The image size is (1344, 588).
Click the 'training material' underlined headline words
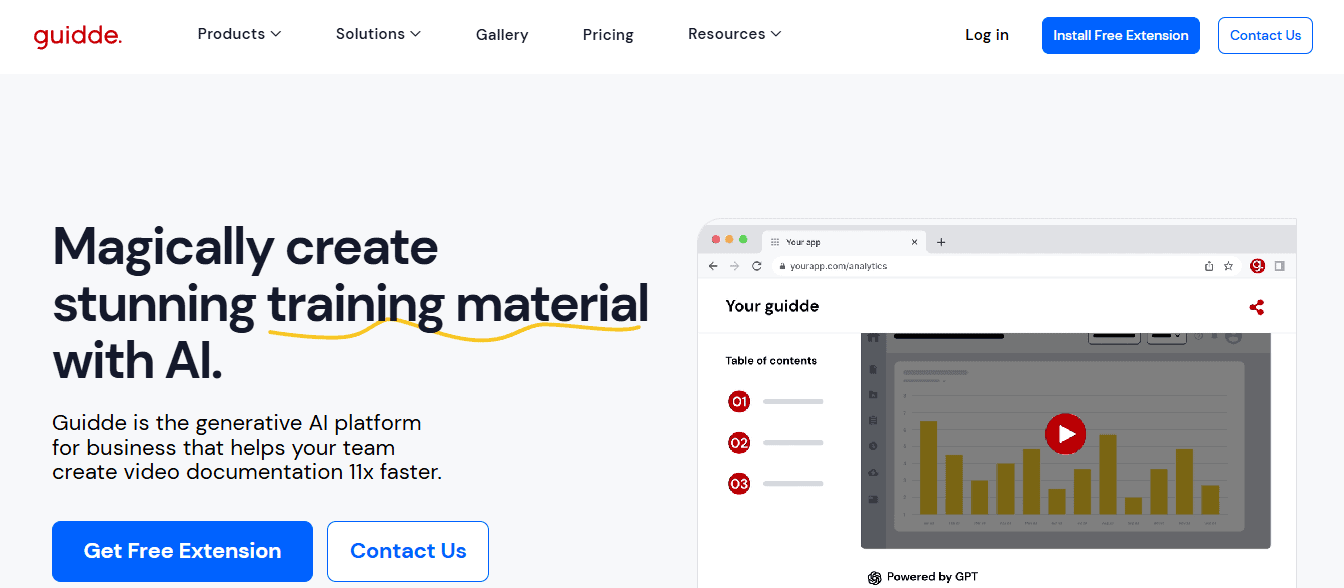point(458,304)
